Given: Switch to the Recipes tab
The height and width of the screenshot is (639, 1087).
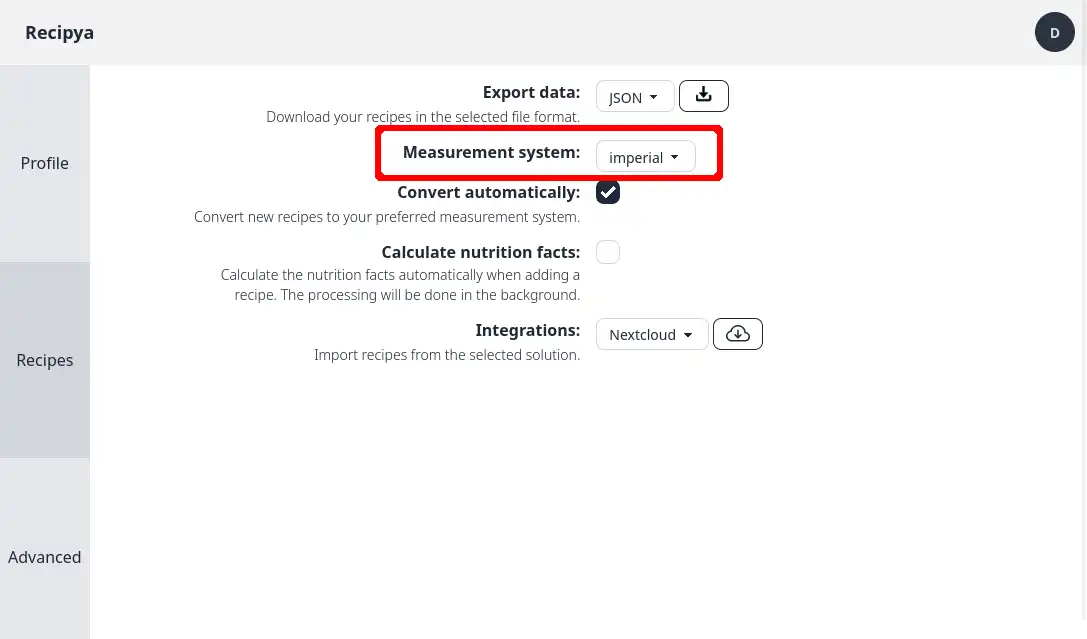Looking at the screenshot, I should [44, 360].
